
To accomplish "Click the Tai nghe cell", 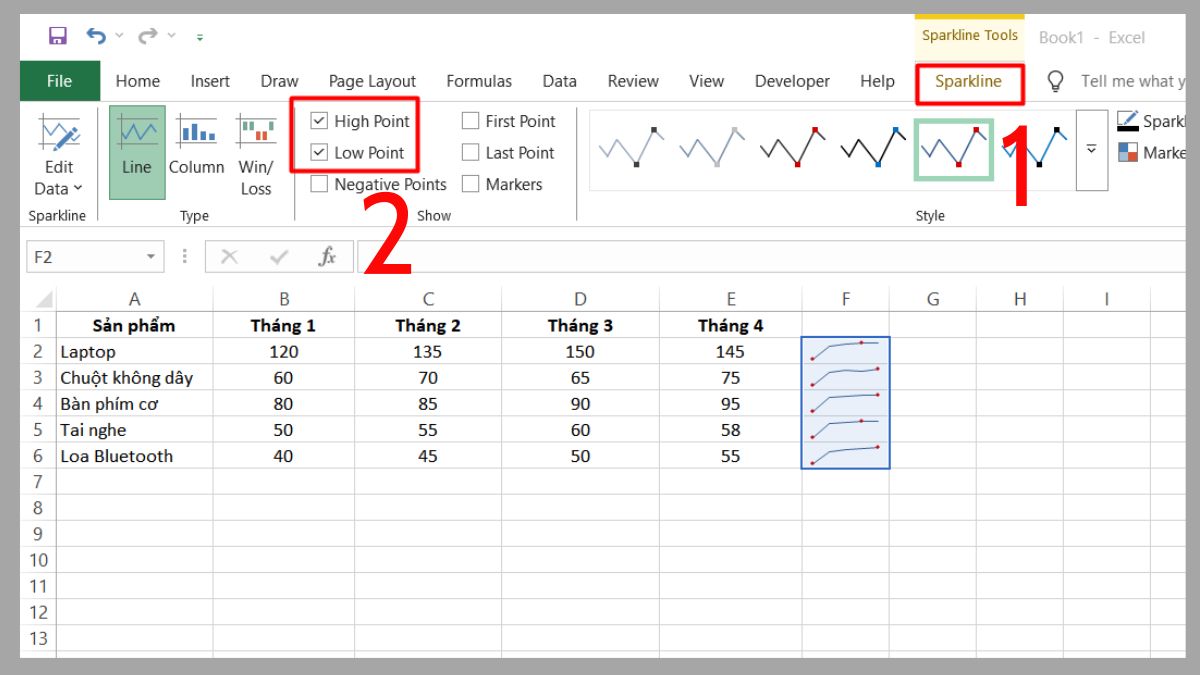I will 134,429.
